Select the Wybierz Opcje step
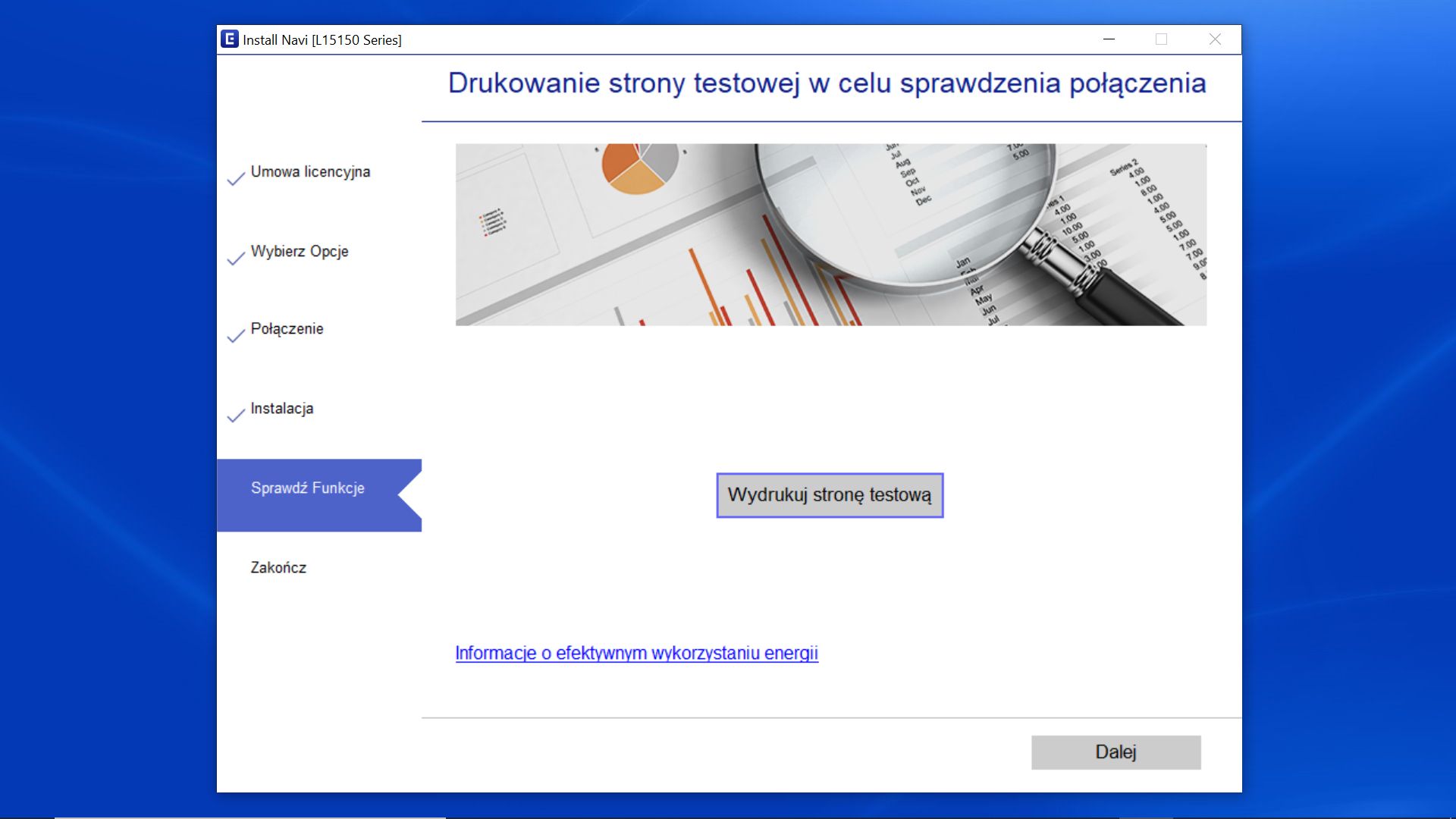The image size is (1456, 819). point(300,252)
